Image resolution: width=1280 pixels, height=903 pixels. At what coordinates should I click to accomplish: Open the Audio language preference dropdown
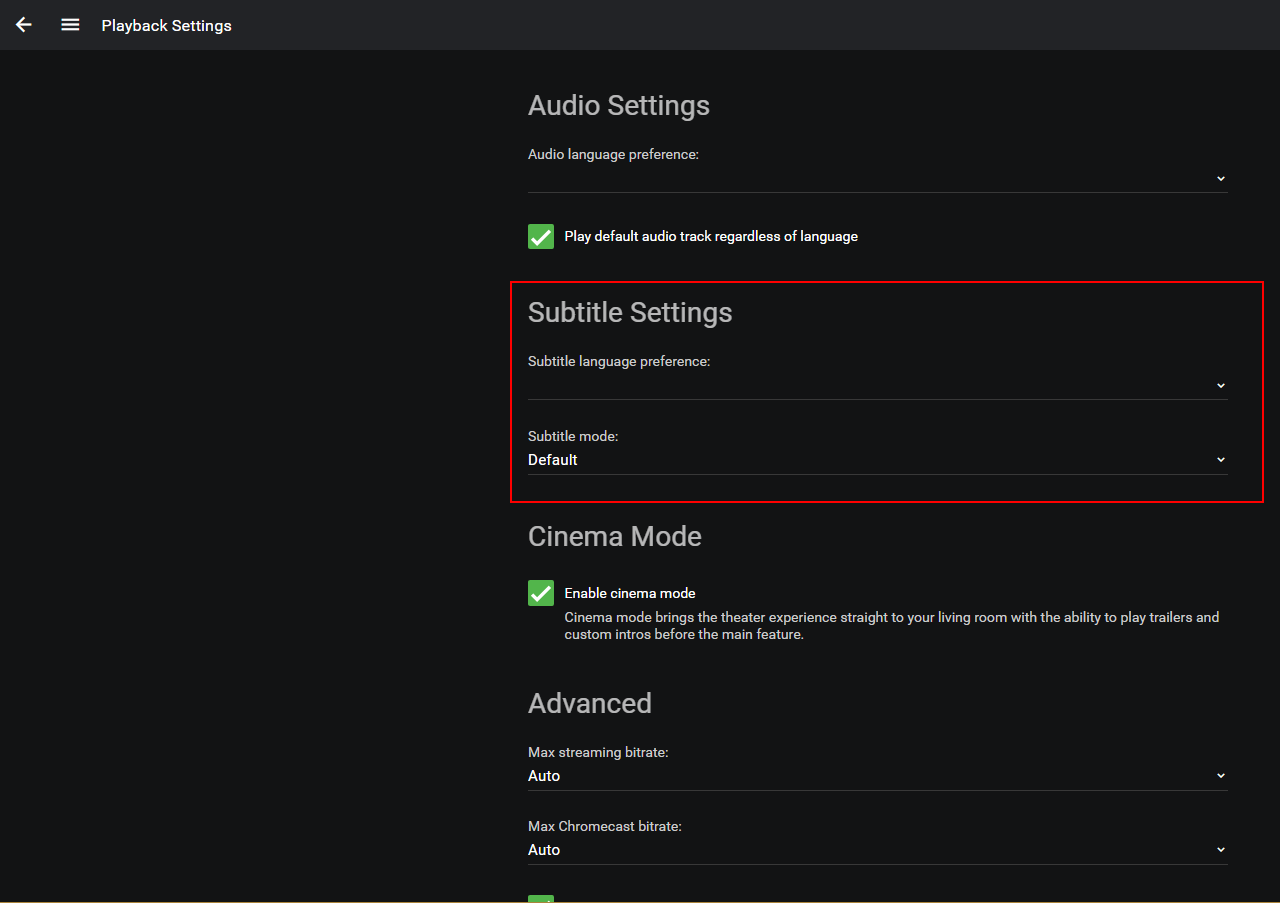pos(877,178)
